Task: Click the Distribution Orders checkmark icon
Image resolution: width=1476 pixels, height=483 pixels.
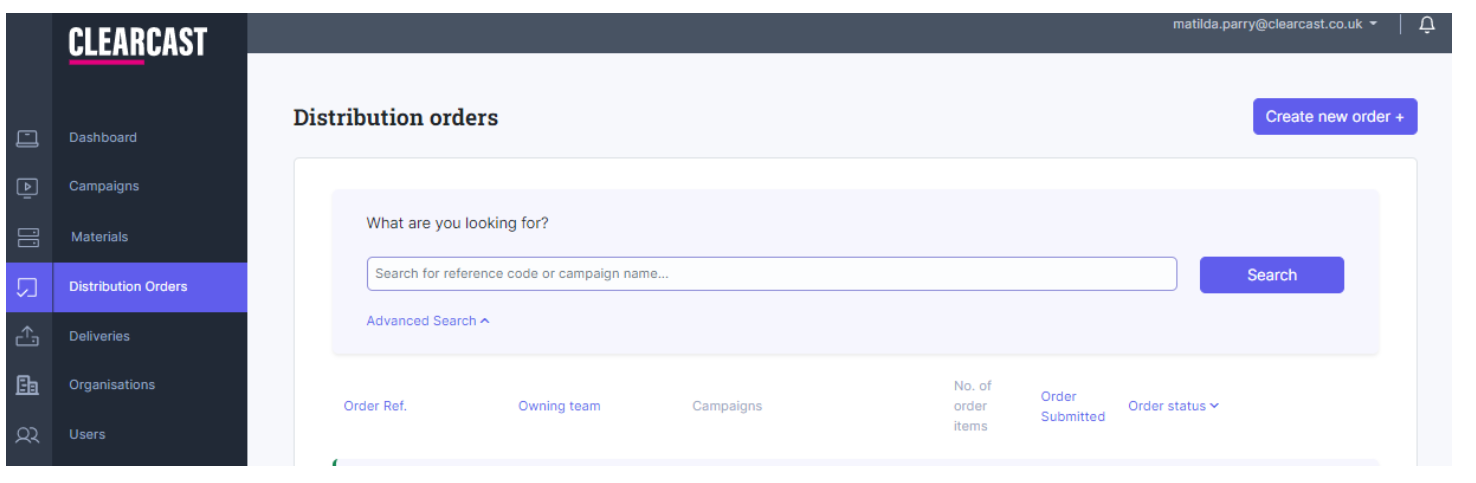Action: point(27,287)
